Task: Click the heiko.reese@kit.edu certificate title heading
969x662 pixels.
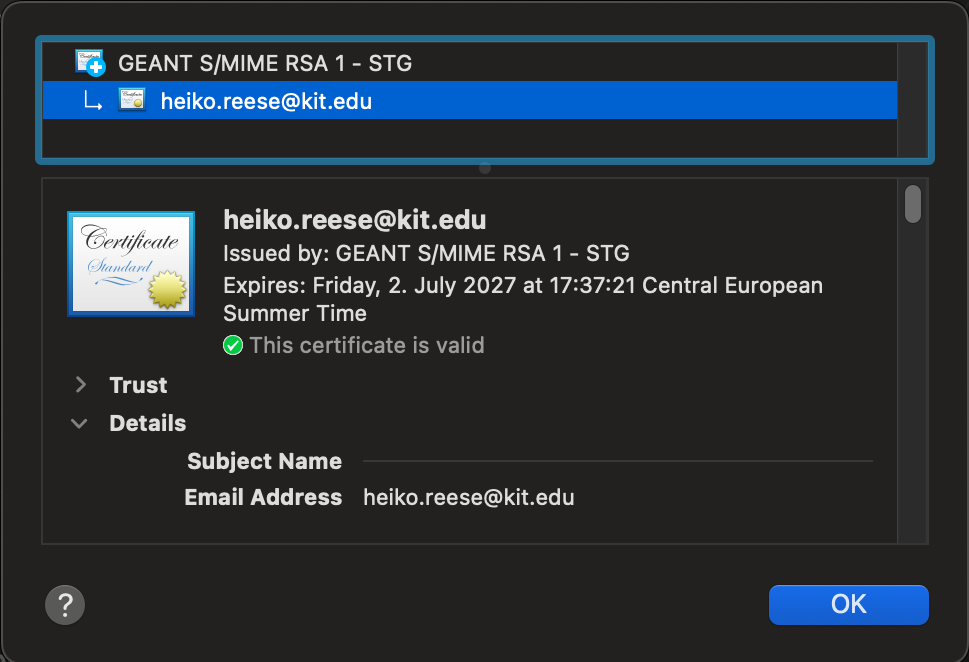Action: [355, 220]
